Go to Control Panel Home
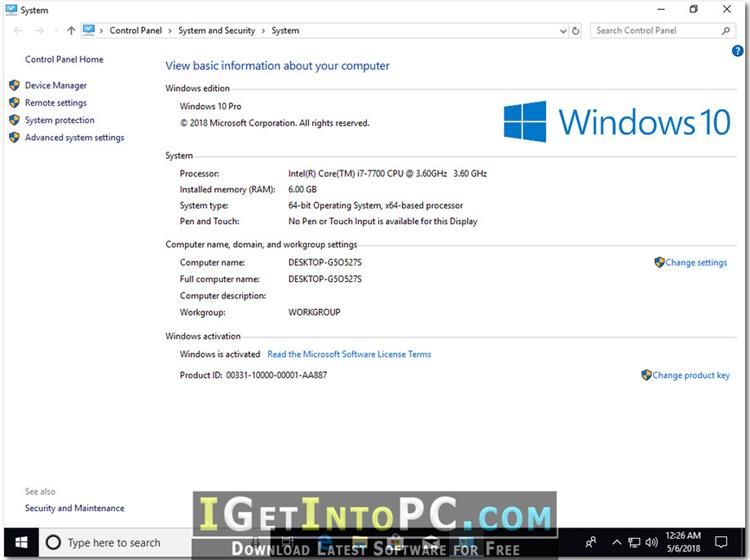This screenshot has height=560, width=750. pyautogui.click(x=64, y=59)
